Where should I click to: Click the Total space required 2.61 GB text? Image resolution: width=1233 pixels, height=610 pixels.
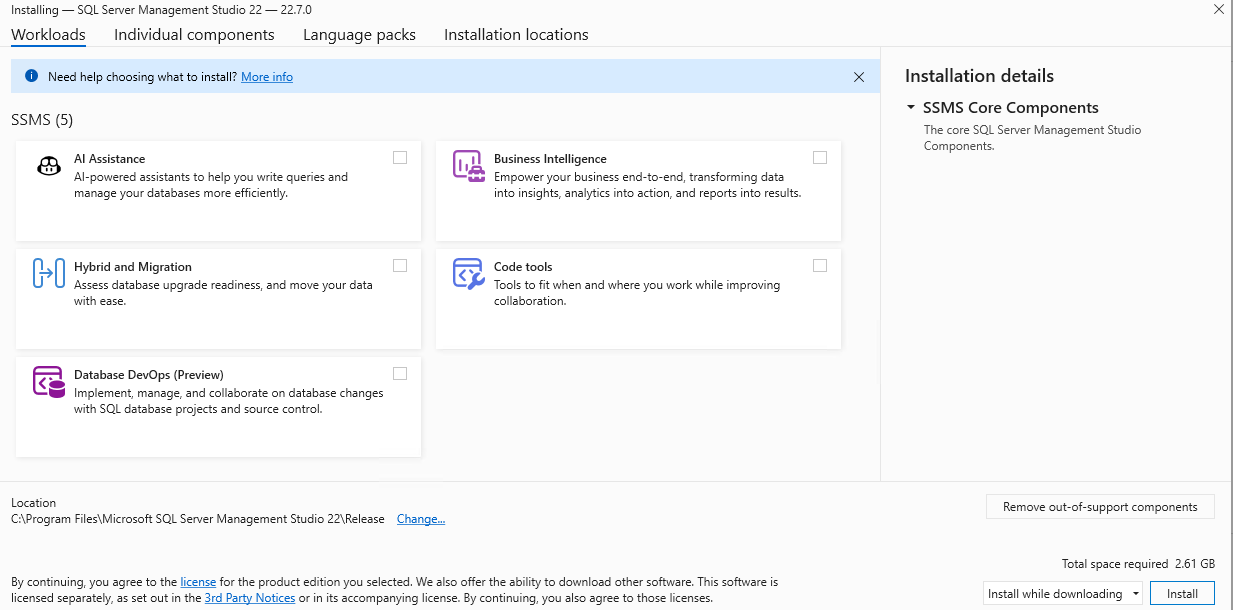[x=1139, y=564]
